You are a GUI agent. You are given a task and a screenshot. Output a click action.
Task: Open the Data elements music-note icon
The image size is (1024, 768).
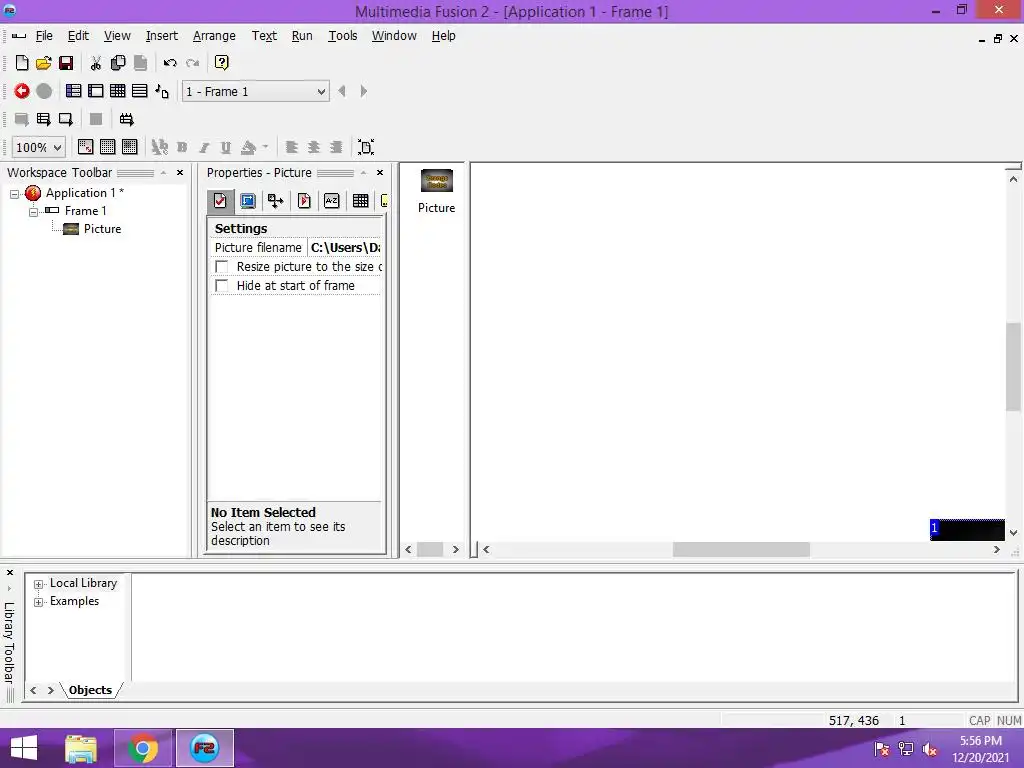coord(162,91)
